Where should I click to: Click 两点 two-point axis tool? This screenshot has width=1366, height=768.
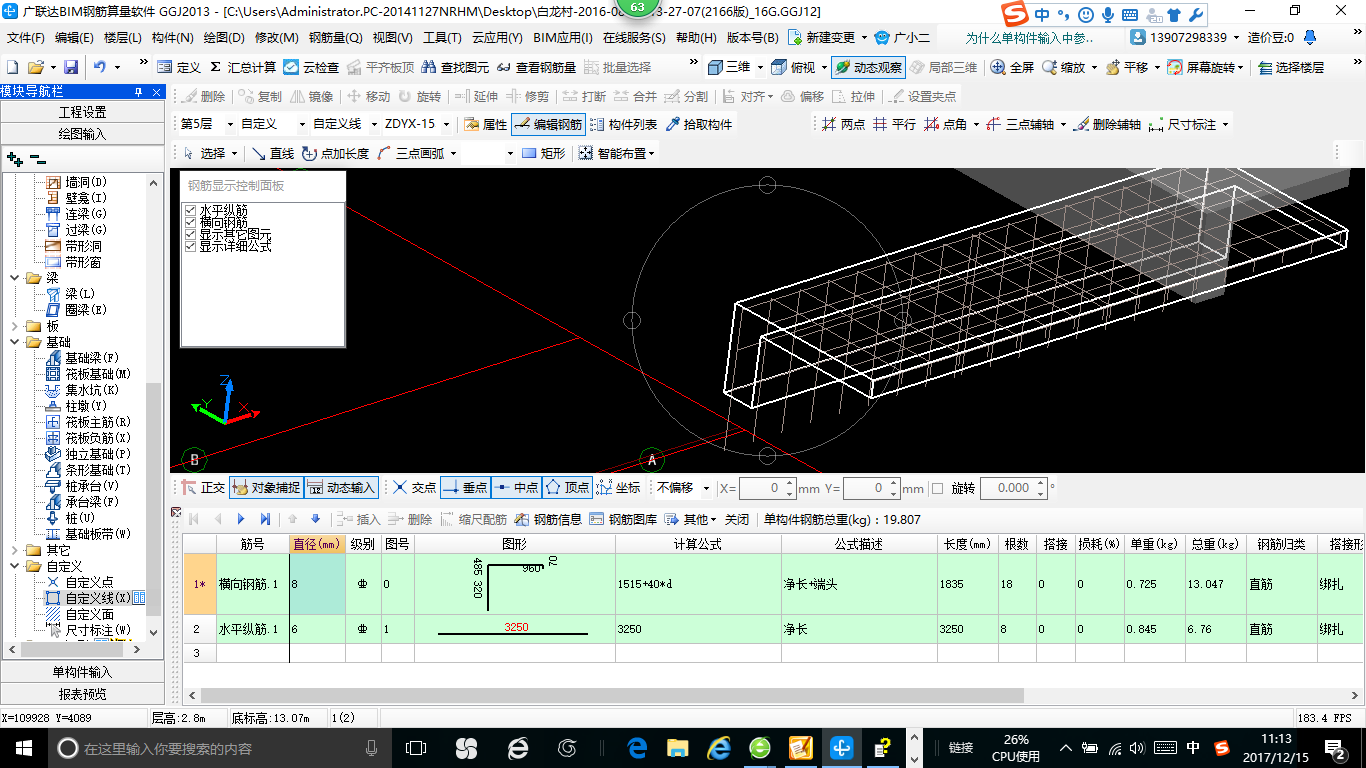[x=843, y=124]
